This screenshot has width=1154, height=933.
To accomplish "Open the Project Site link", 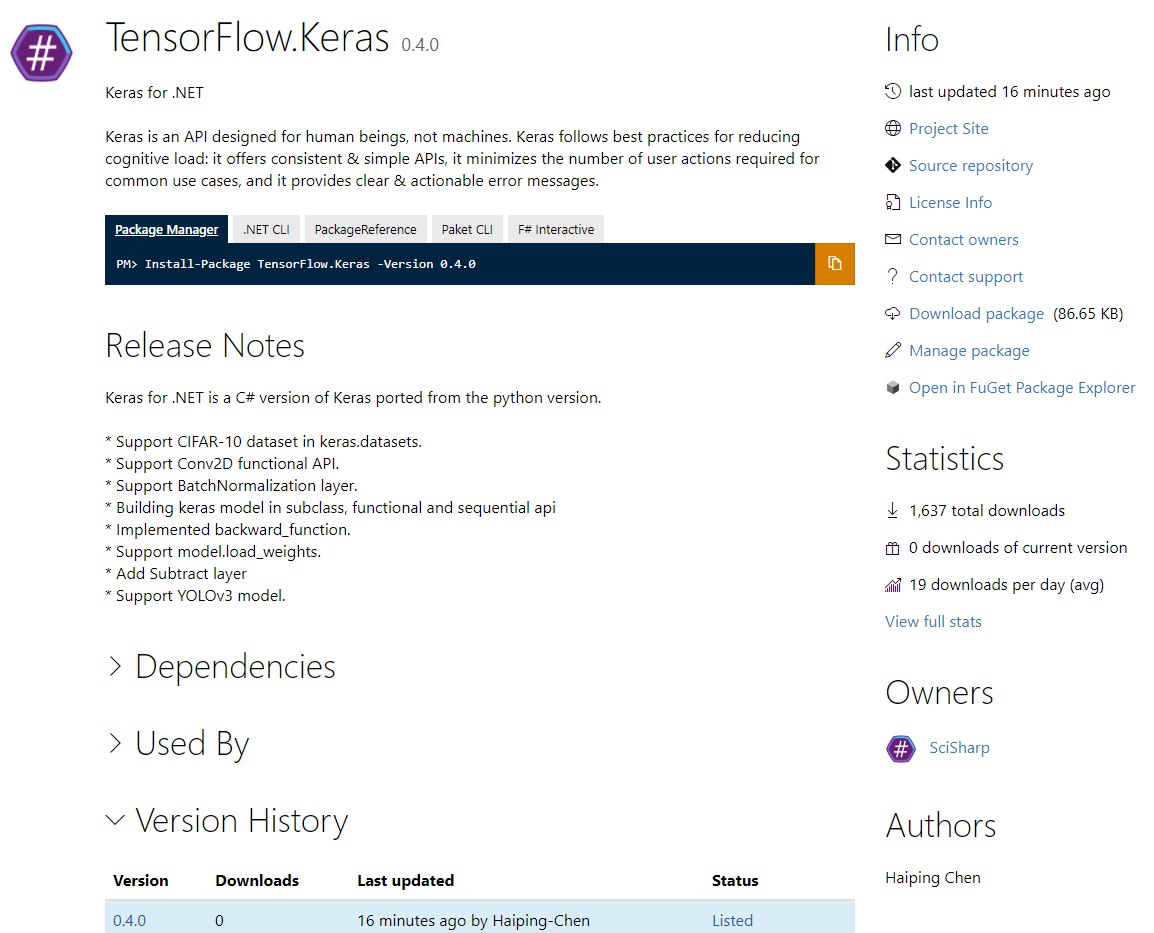I will 949,128.
